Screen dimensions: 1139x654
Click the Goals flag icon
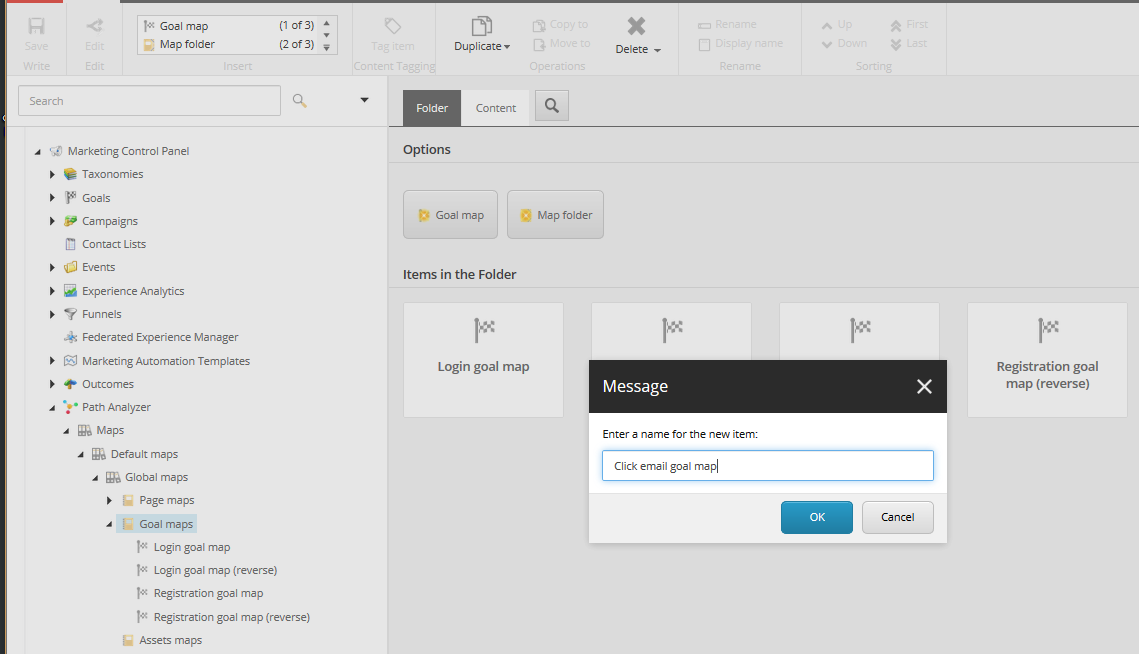[70, 198]
